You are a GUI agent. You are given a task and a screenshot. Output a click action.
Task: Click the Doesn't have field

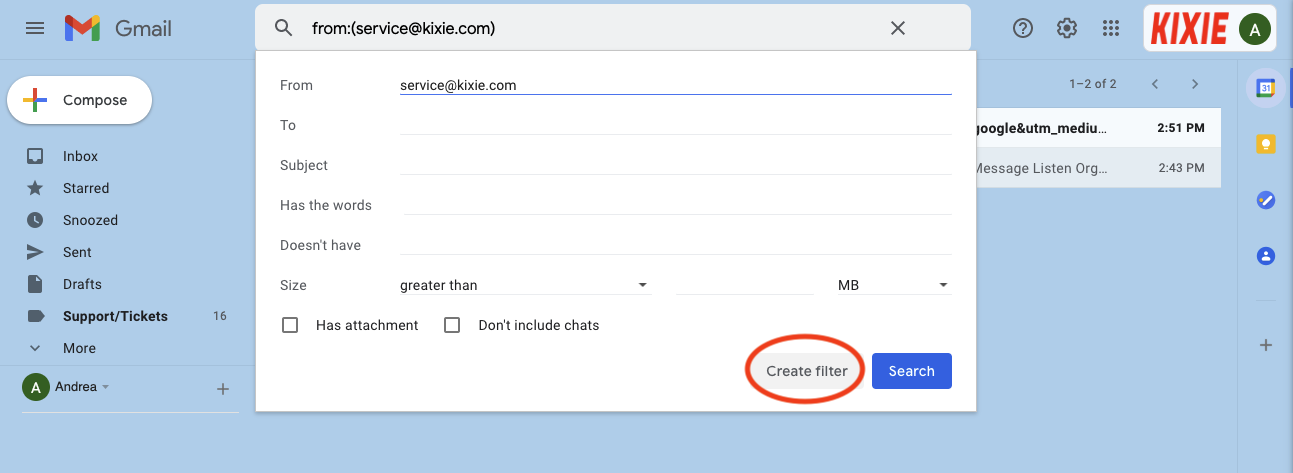pyautogui.click(x=675, y=245)
